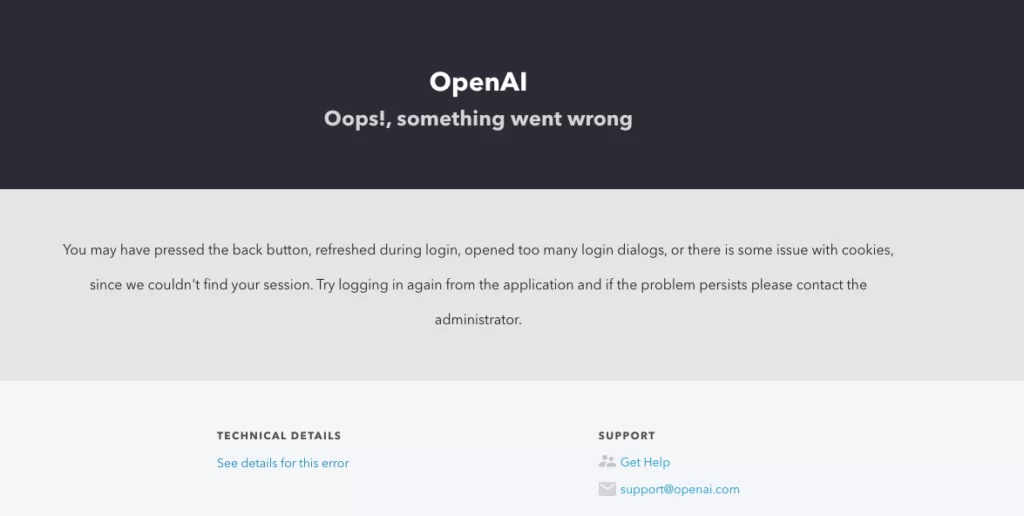
Task: Open See details for this error
Action: click(283, 463)
